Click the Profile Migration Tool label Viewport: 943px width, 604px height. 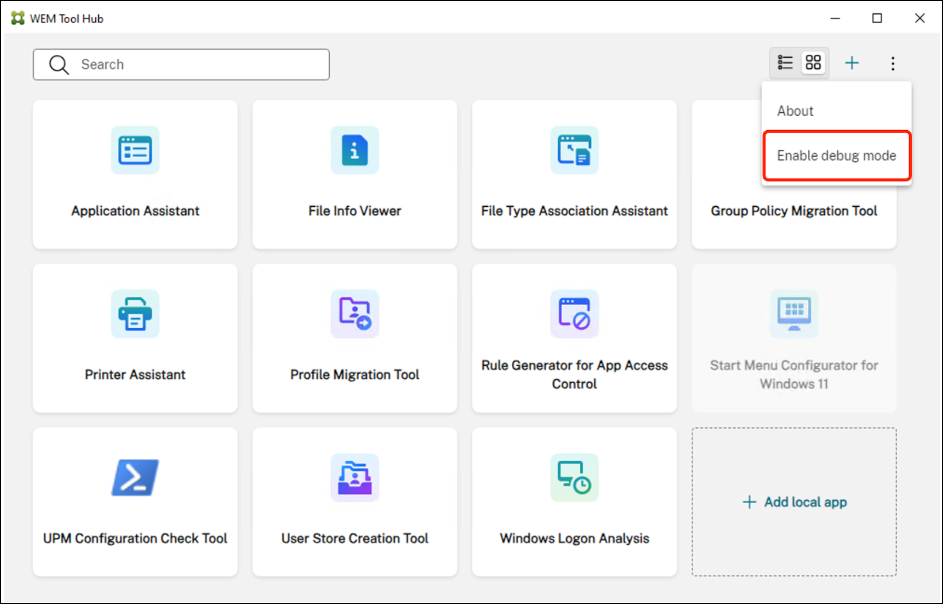click(x=355, y=375)
